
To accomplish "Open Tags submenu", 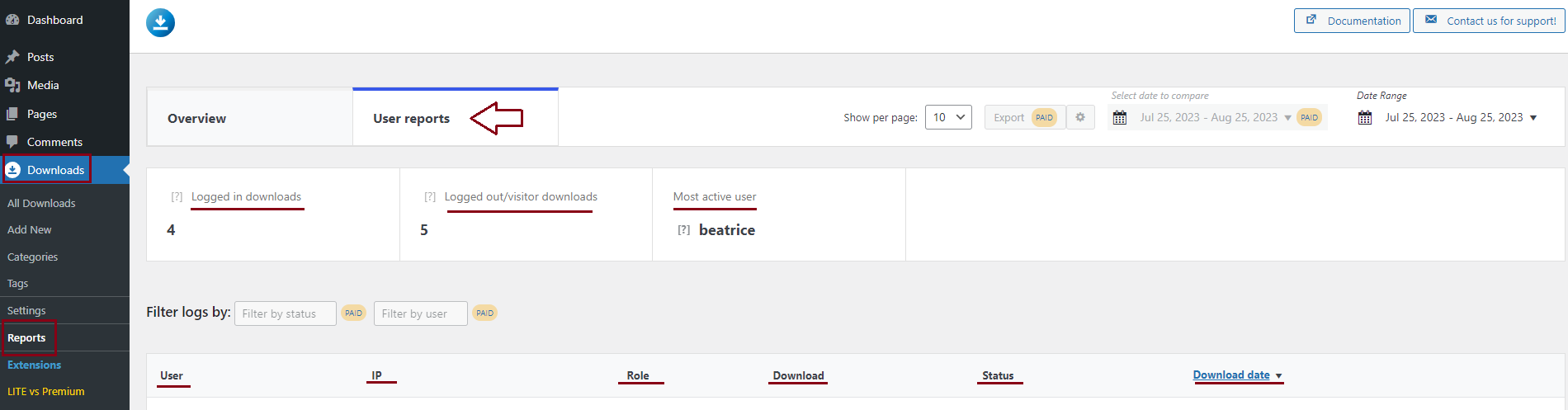I will point(18,283).
